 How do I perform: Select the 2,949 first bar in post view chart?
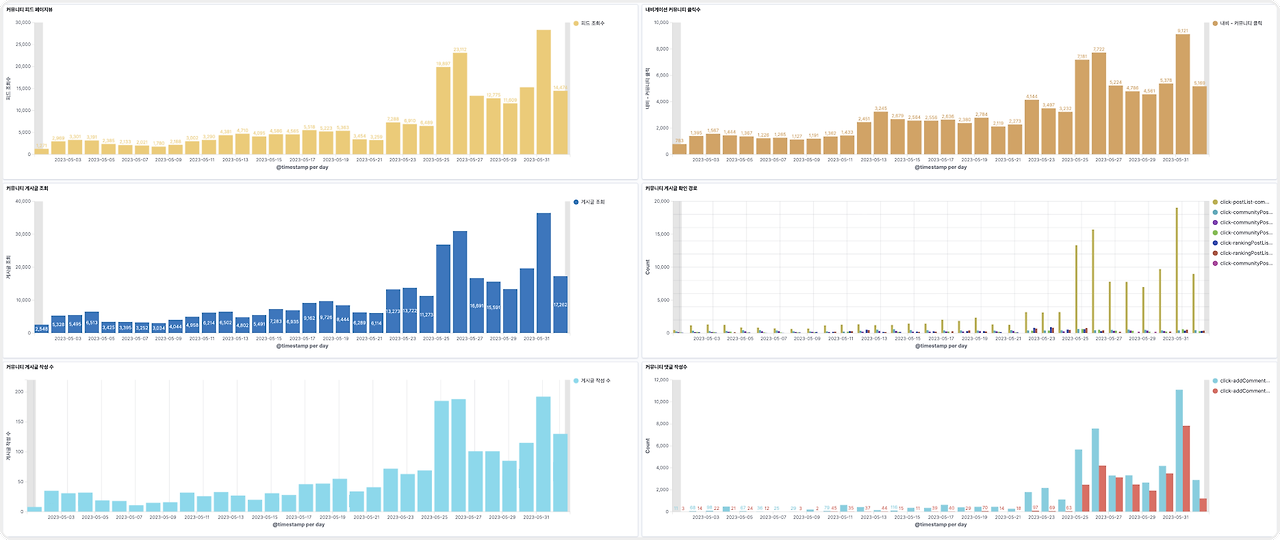click(x=41, y=329)
